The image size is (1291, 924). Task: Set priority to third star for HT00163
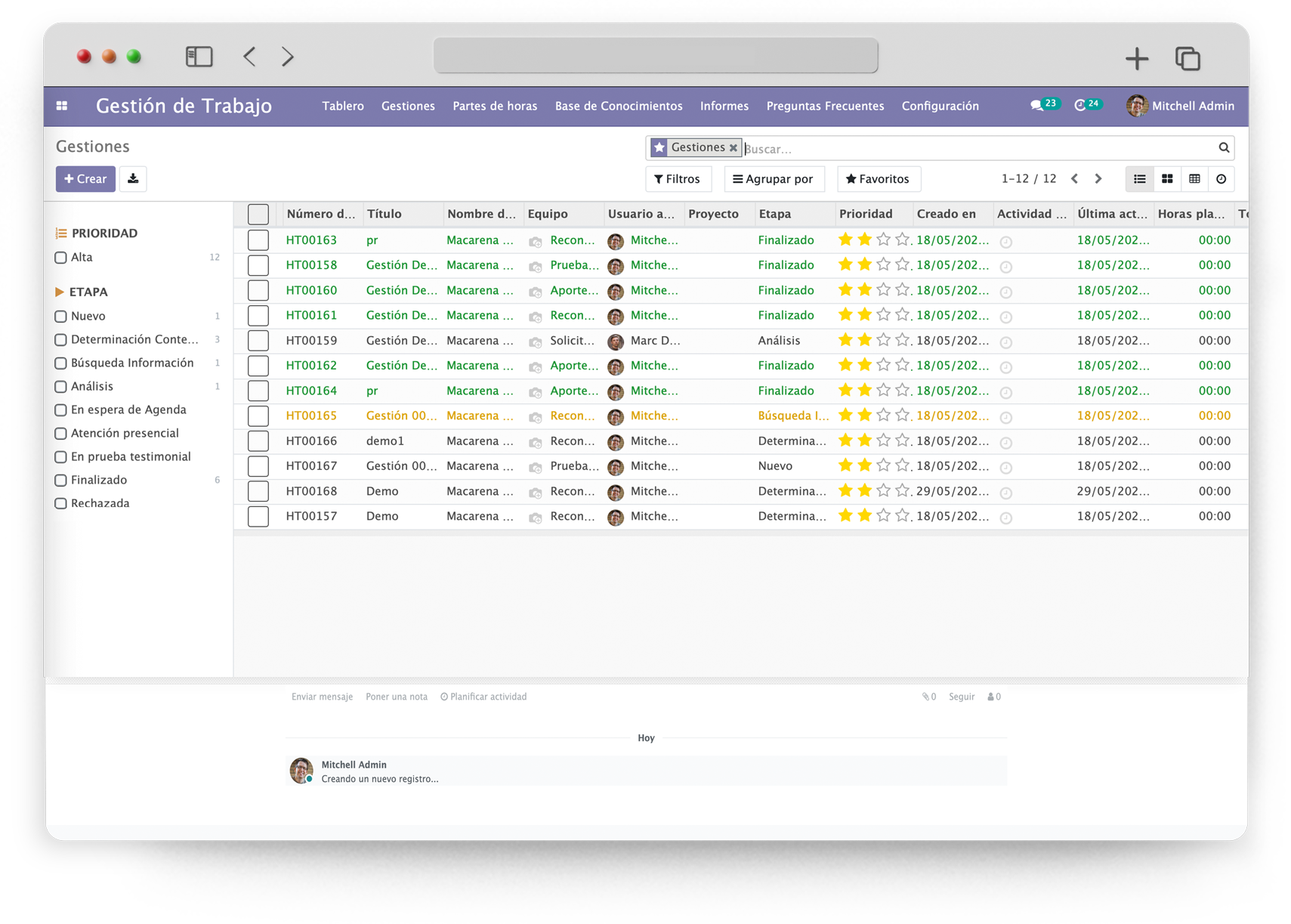(883, 240)
